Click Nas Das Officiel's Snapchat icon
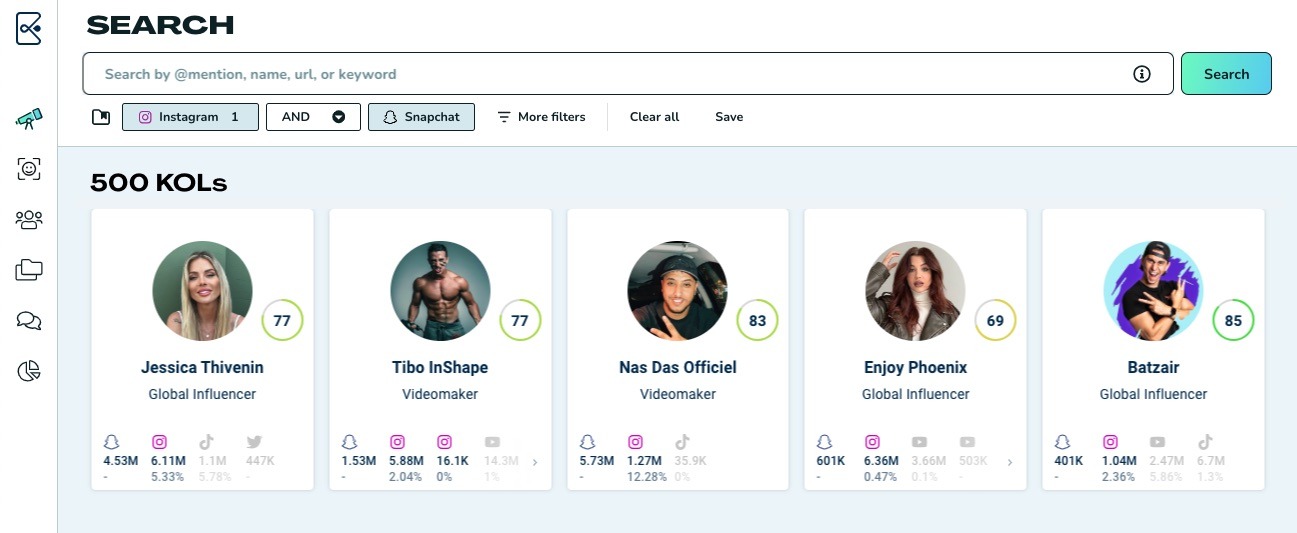Screen dimensions: 1297x533 pos(587,441)
